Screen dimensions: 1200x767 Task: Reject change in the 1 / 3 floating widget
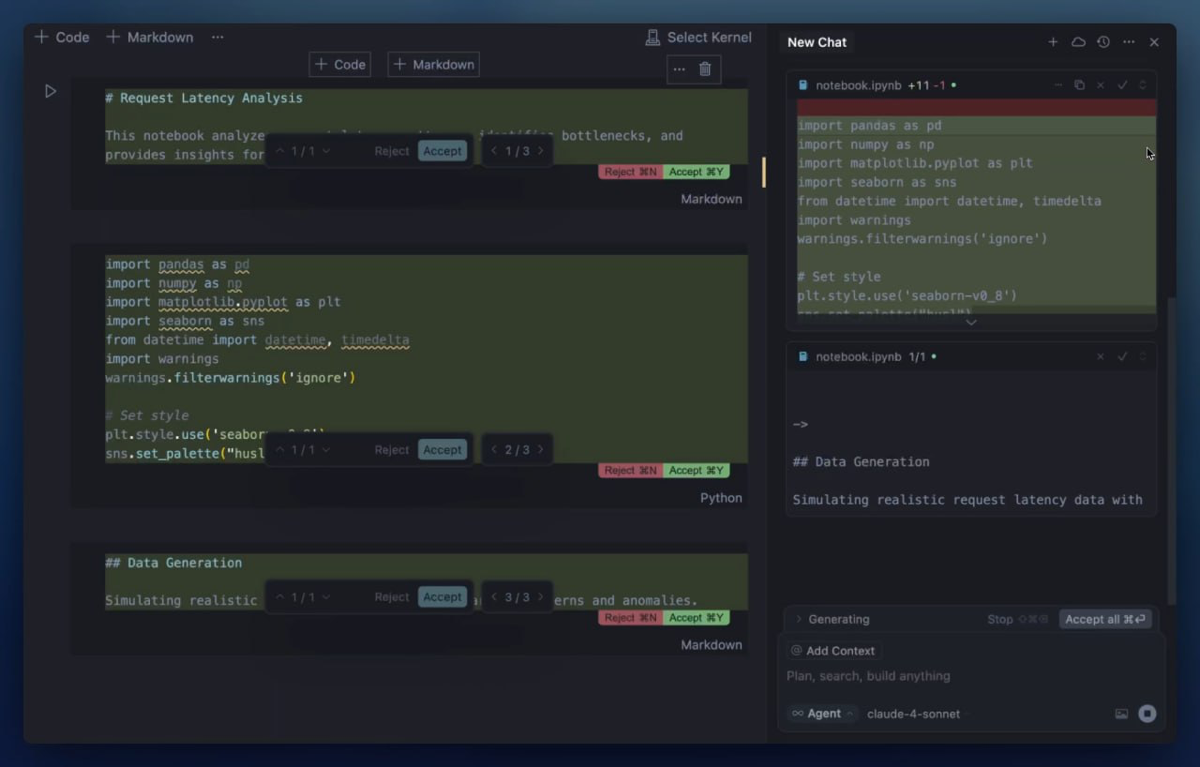(x=392, y=151)
